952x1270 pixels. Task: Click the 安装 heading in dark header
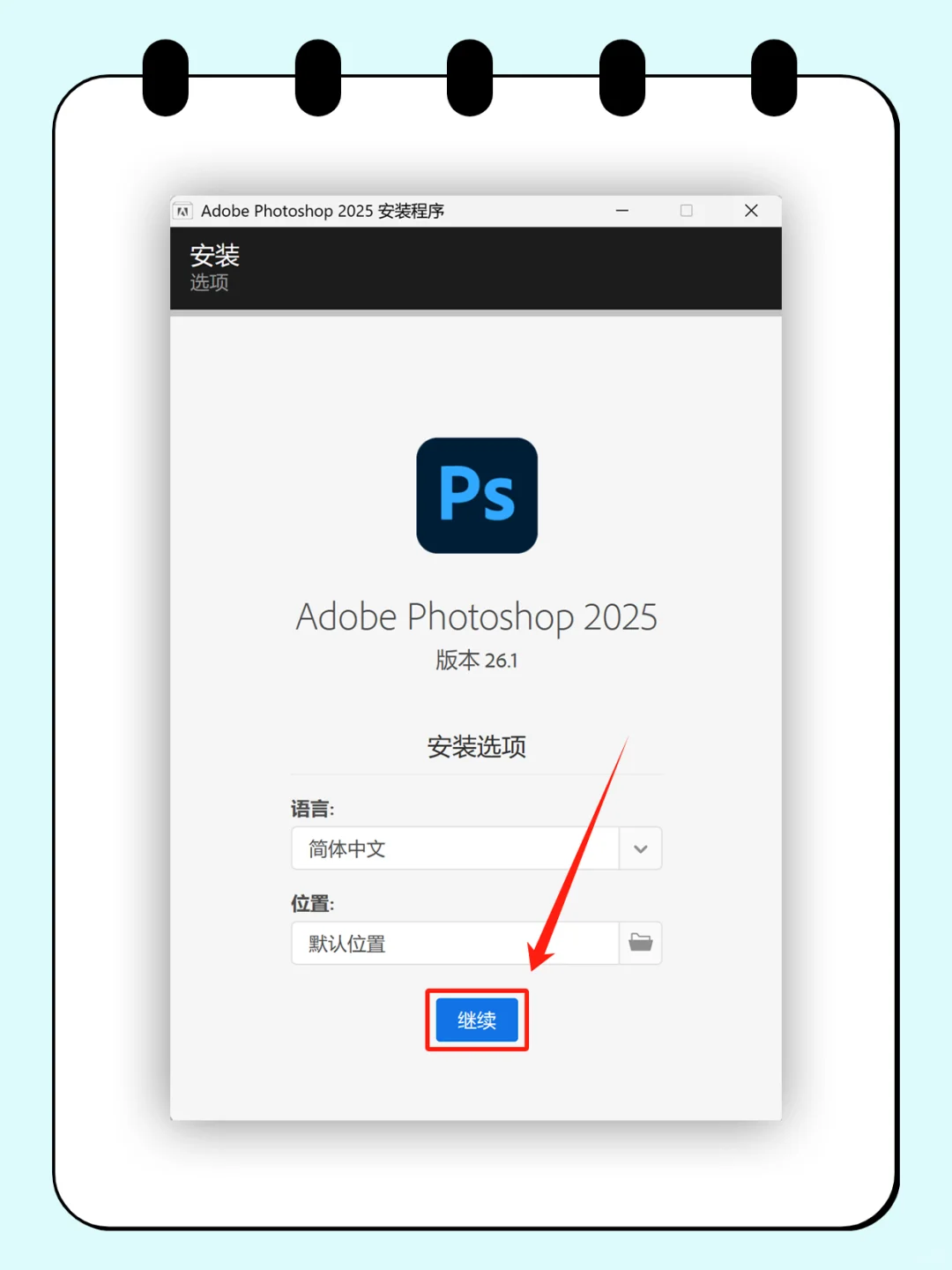[215, 256]
